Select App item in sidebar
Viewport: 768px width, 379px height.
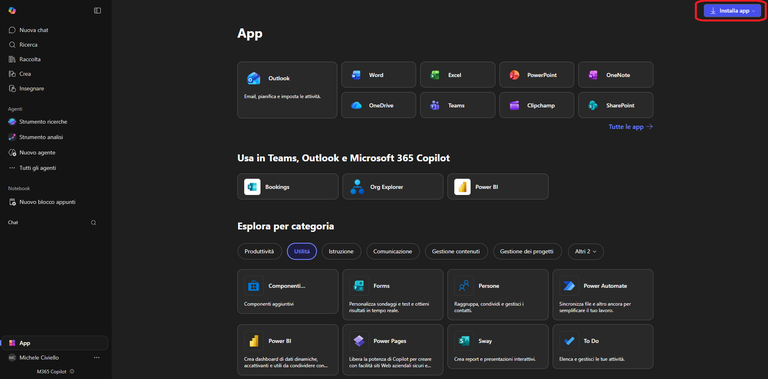tap(55, 343)
